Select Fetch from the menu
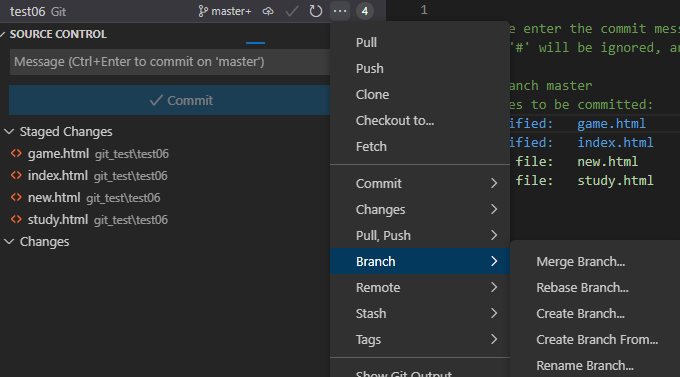Image resolution: width=680 pixels, height=377 pixels. click(x=419, y=147)
